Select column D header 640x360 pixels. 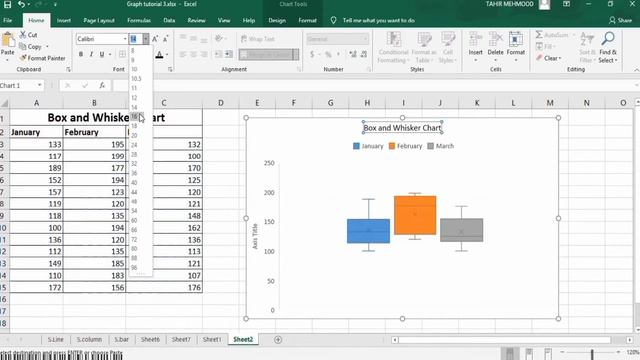click(x=221, y=103)
